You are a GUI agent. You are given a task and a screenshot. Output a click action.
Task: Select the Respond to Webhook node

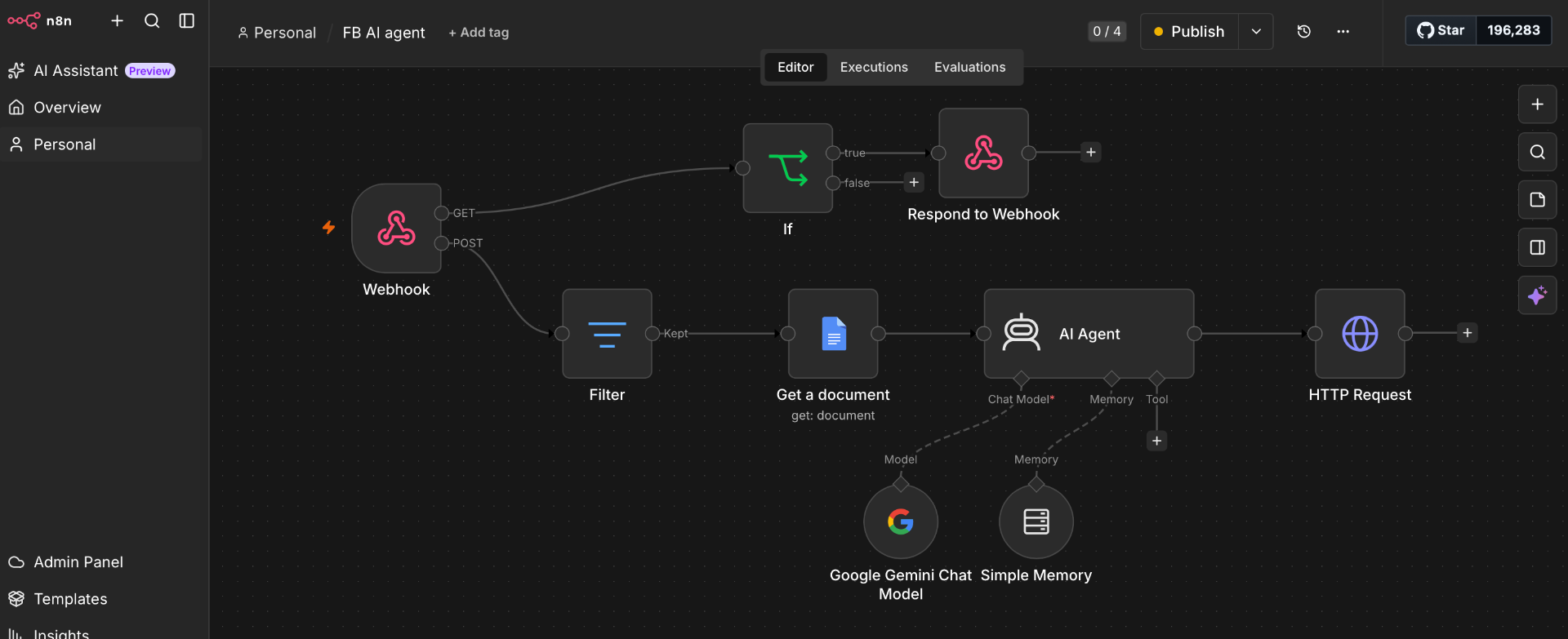tap(983, 153)
